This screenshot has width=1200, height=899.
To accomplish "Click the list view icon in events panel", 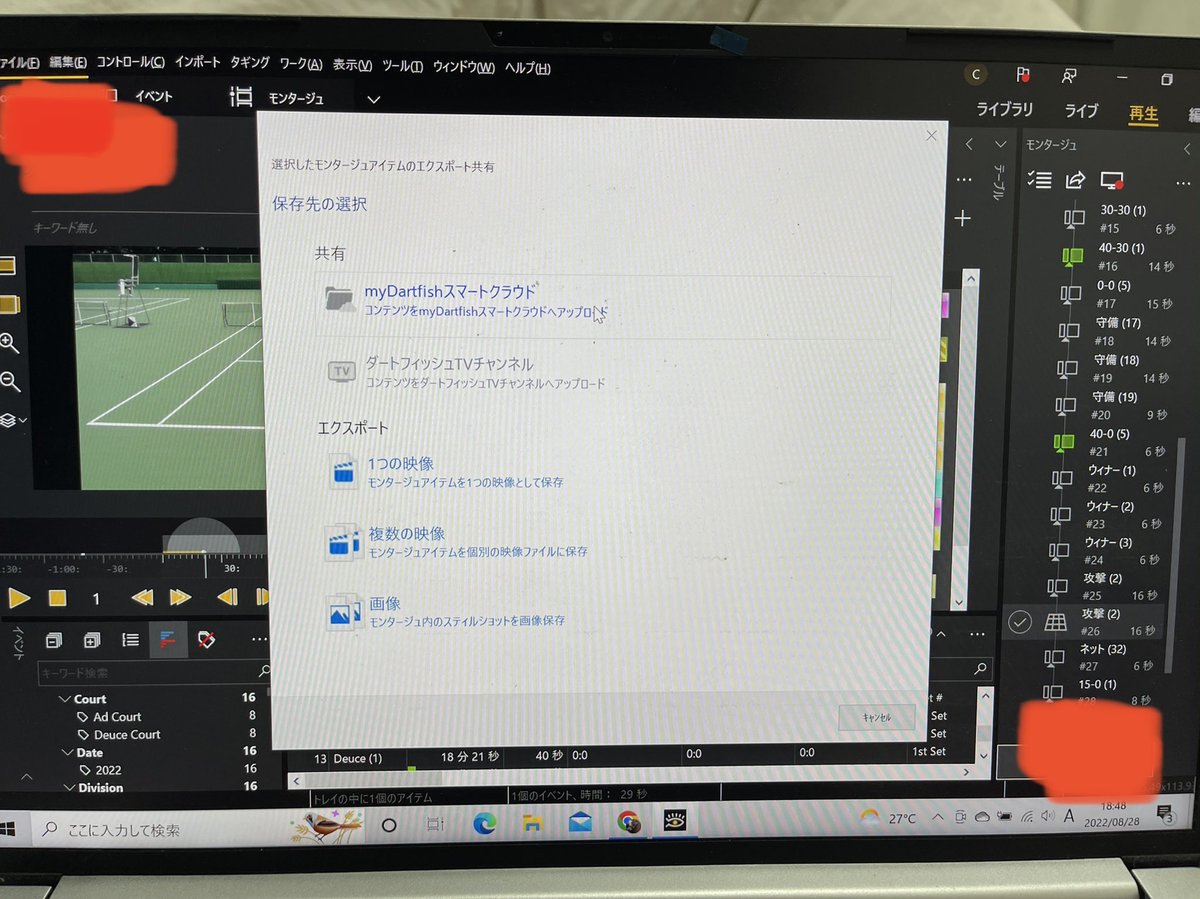I will click(130, 639).
